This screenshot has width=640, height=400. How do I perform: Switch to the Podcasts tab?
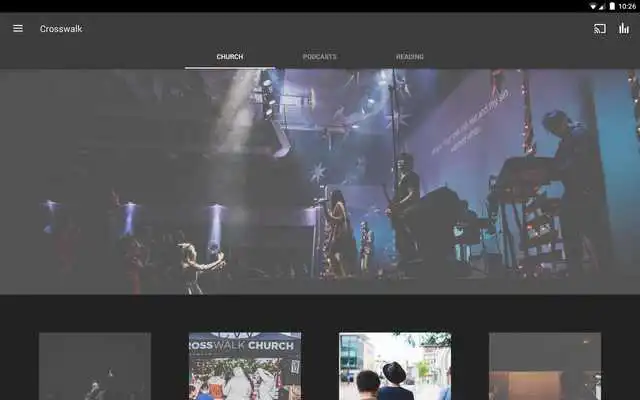320,57
